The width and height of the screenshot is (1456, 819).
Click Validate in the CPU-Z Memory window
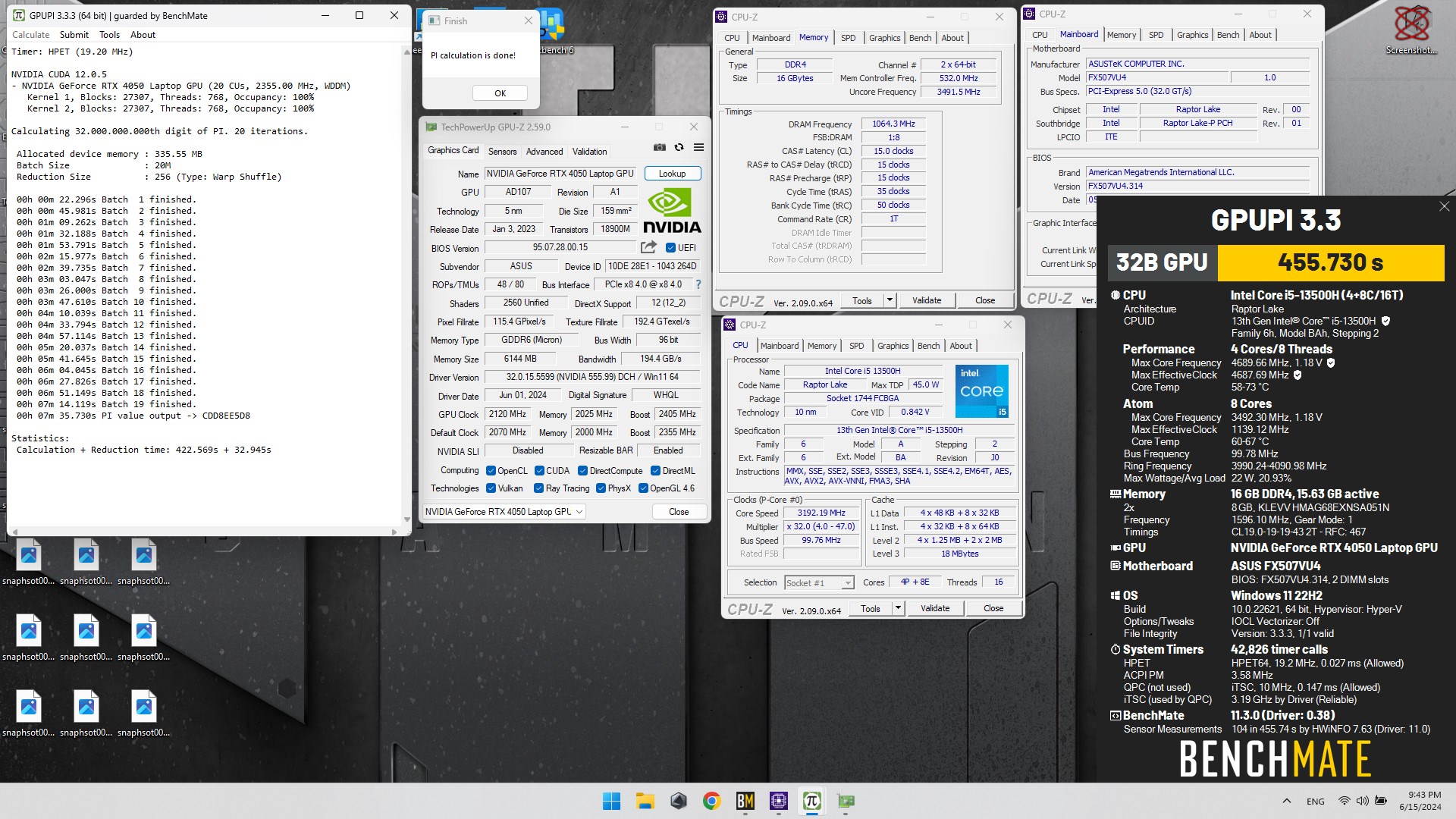[x=926, y=300]
